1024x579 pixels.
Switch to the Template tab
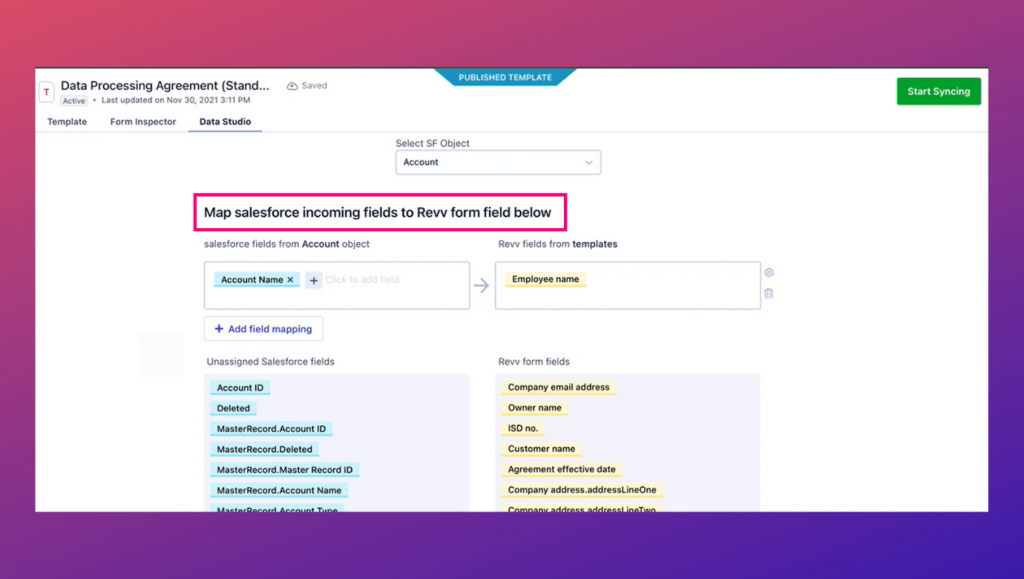(x=67, y=121)
